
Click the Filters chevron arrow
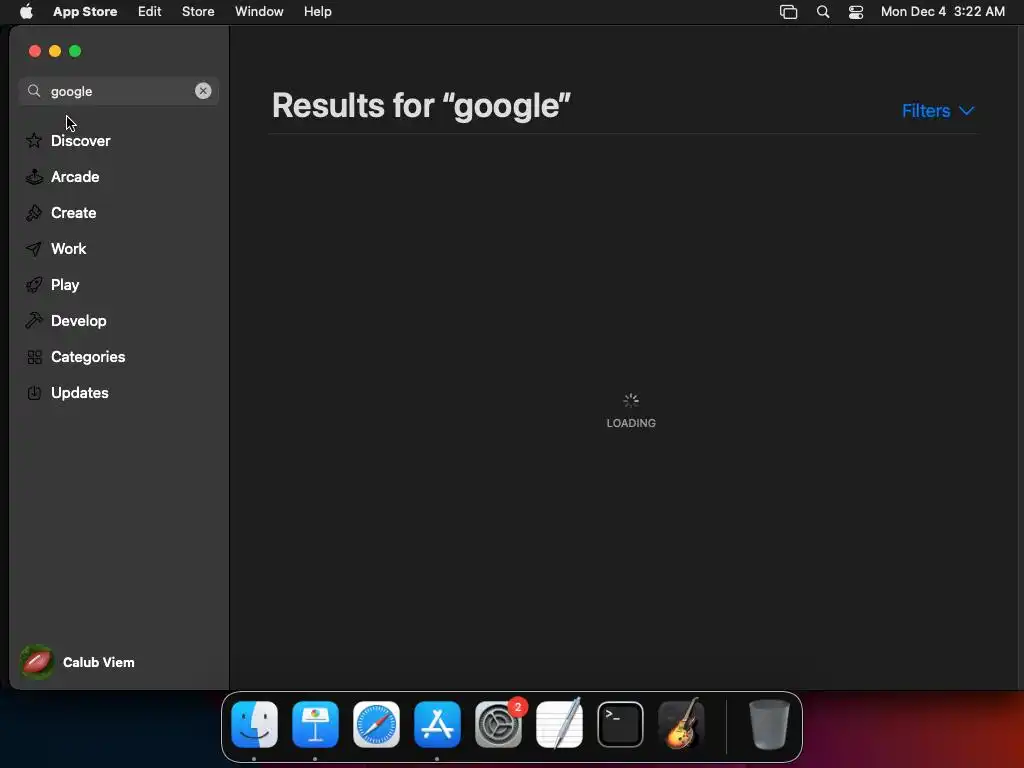(x=967, y=111)
